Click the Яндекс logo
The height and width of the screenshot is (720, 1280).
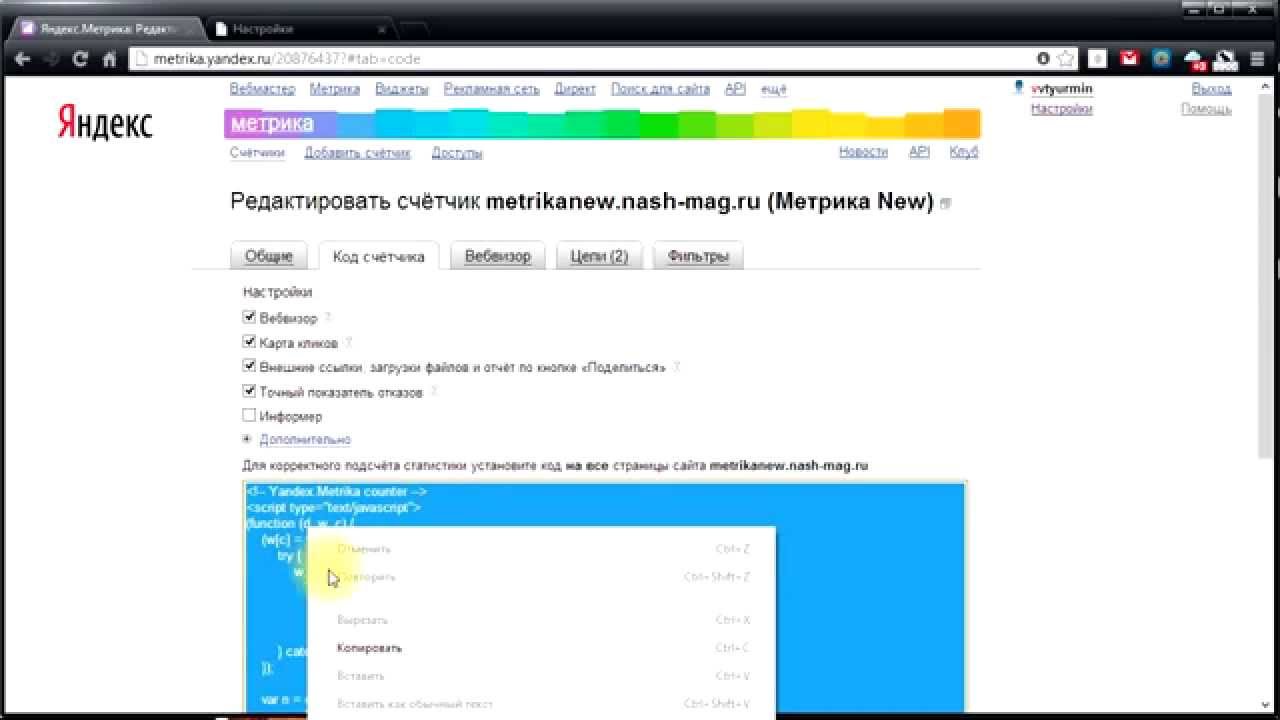(105, 124)
